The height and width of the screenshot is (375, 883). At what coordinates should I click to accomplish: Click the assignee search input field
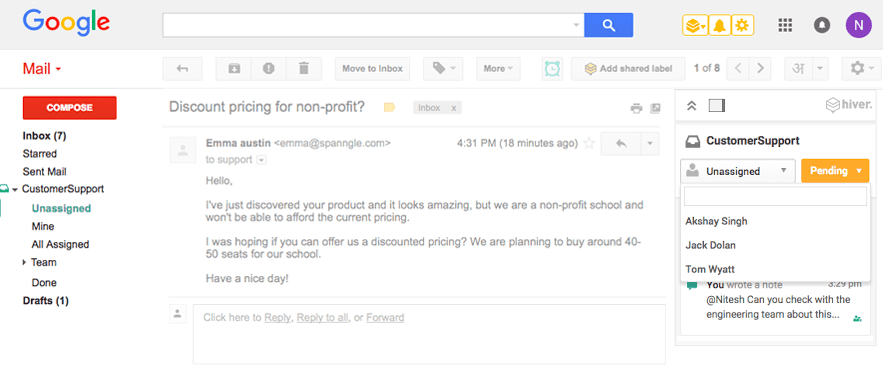(775, 197)
